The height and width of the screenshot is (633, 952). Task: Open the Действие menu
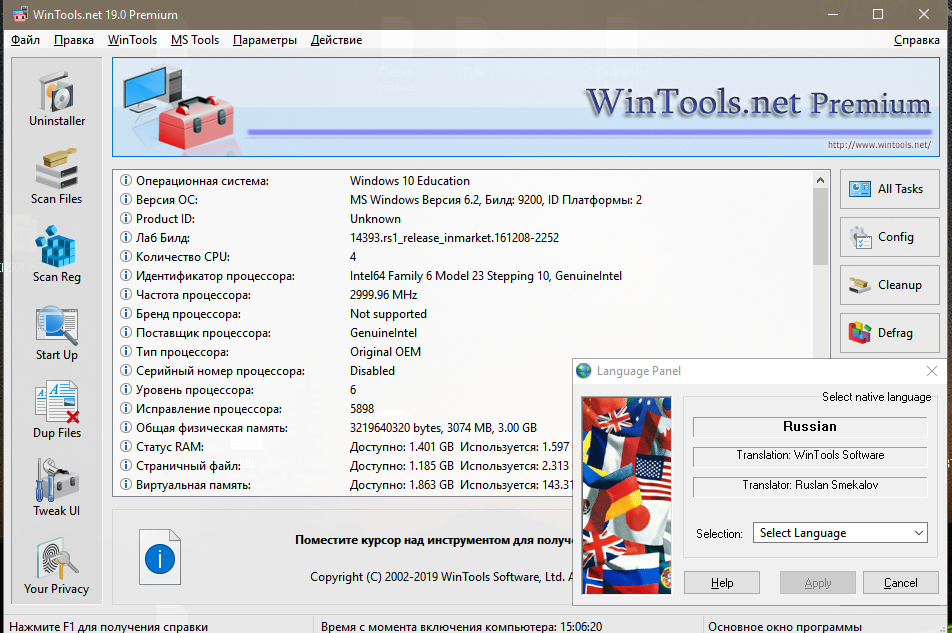[x=336, y=40]
